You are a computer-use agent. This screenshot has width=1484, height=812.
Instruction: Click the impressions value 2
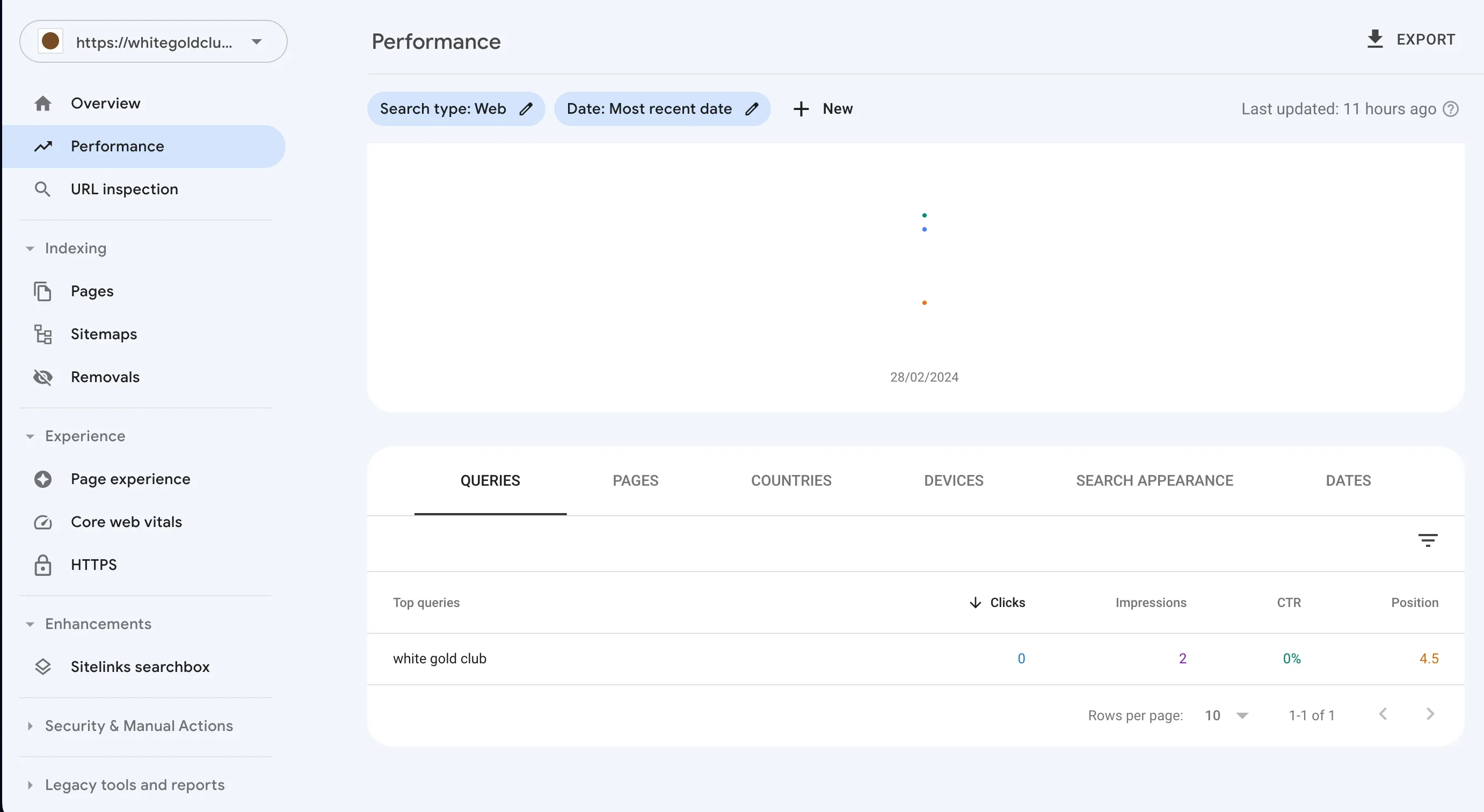tap(1182, 659)
